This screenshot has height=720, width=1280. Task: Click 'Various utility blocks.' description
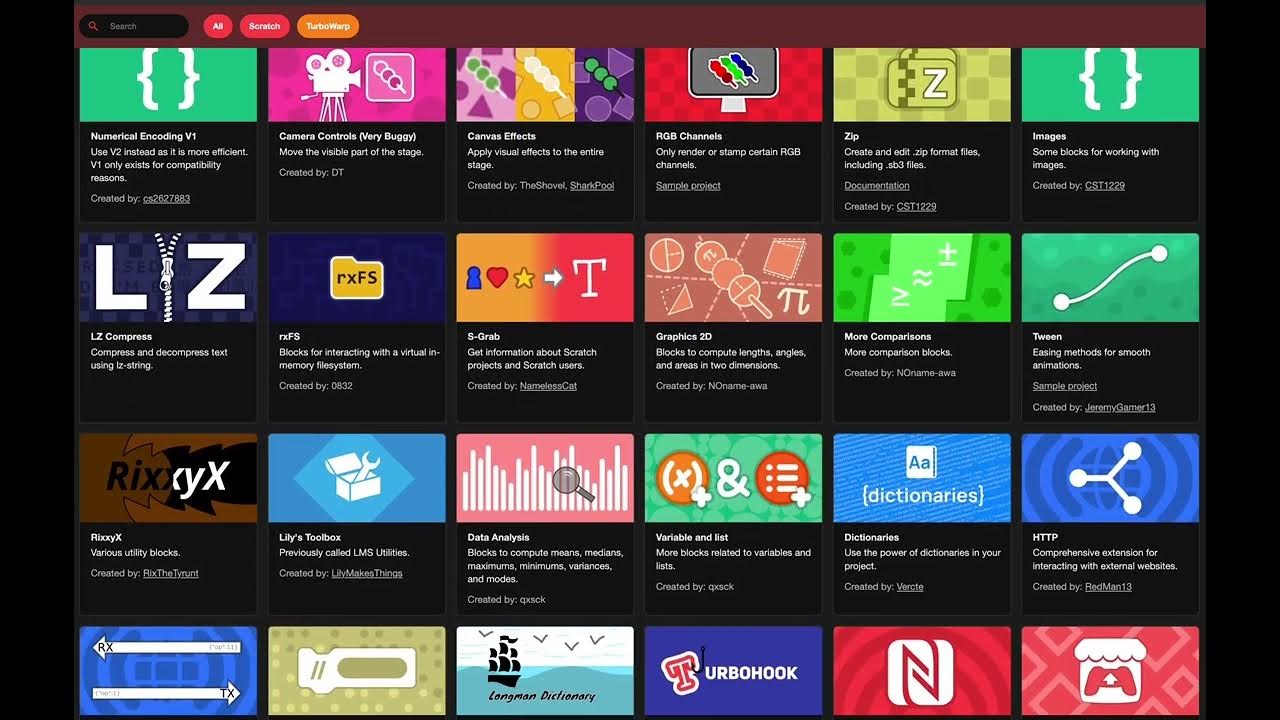click(135, 553)
